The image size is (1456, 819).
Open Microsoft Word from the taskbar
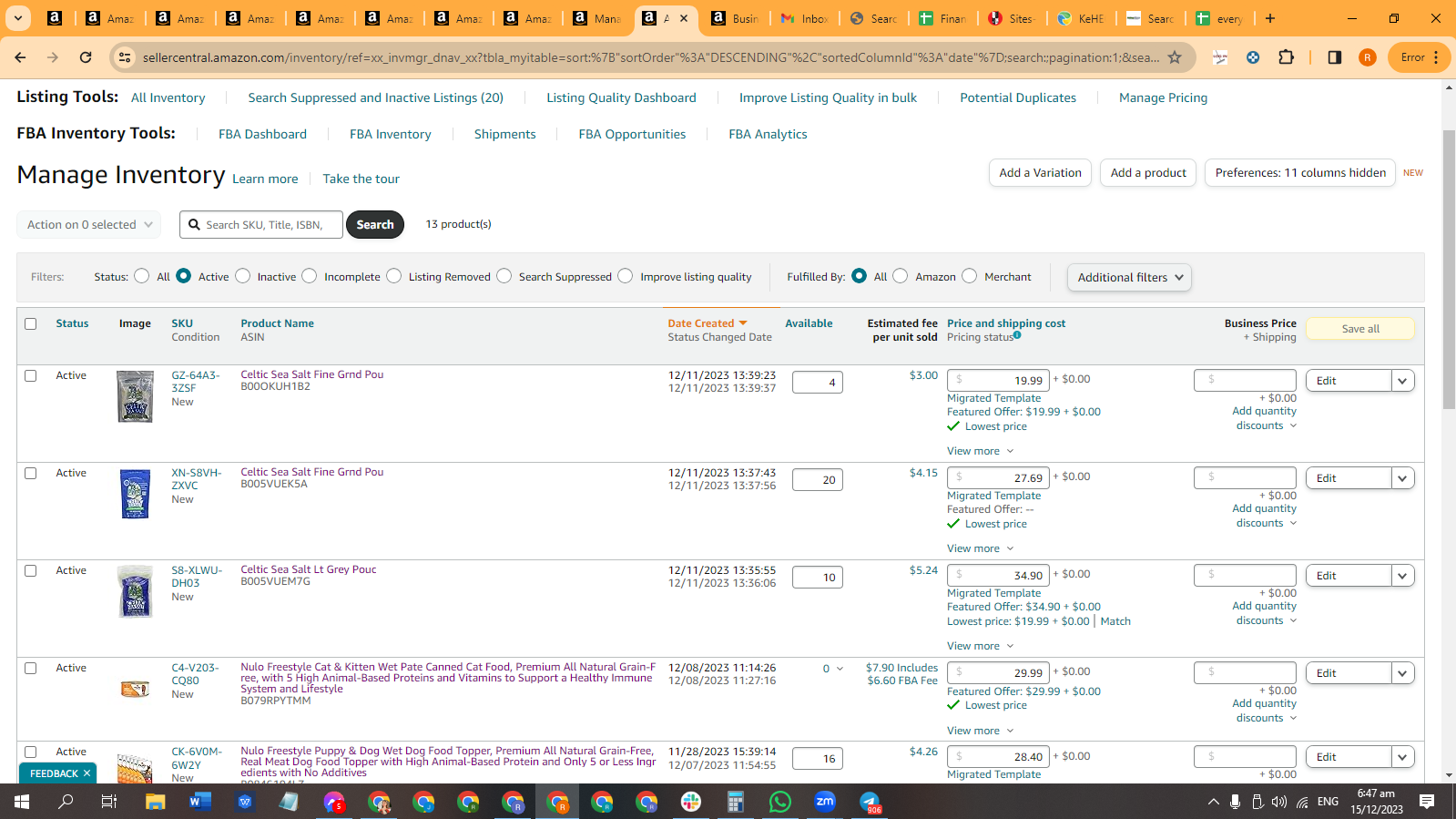click(199, 802)
